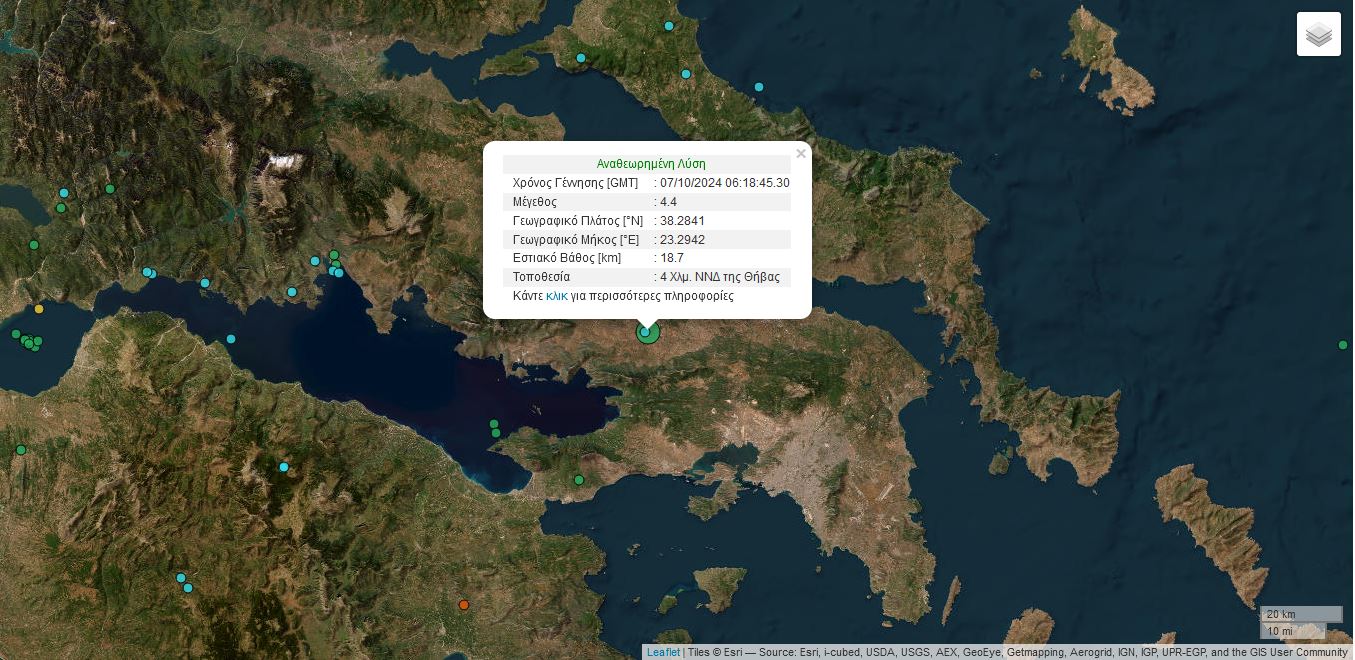The height and width of the screenshot is (660, 1355).
Task: Select the yellow earthquake marker
Action: click(x=39, y=309)
